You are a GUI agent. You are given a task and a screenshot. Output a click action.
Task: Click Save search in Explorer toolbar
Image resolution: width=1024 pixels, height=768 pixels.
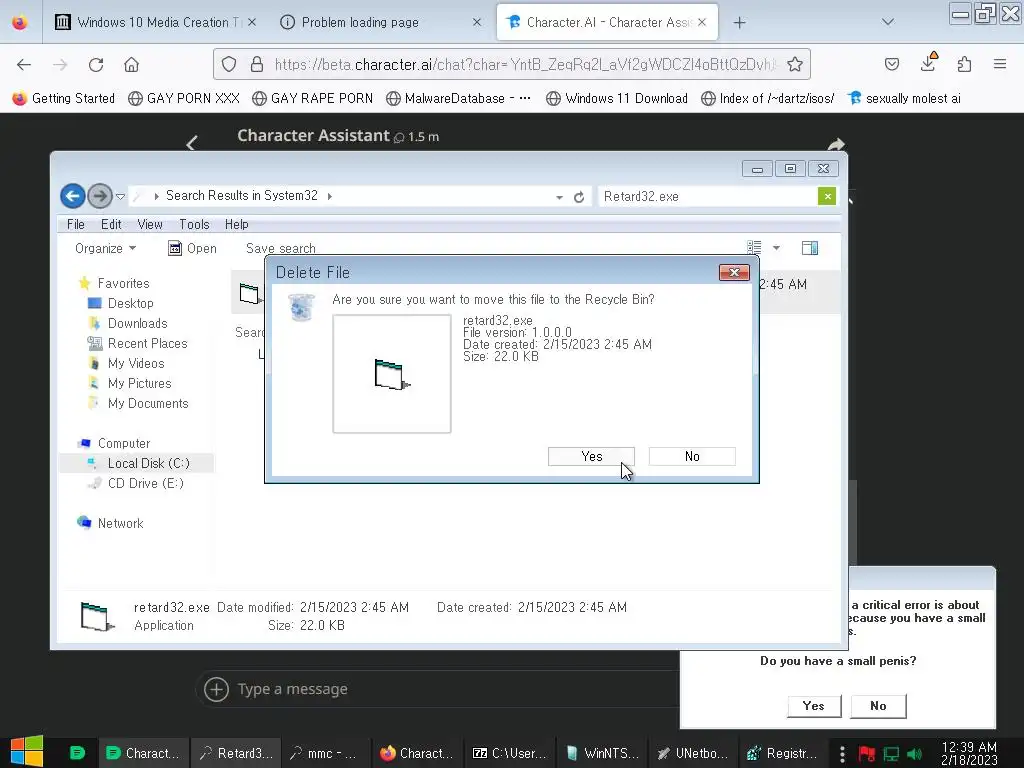[x=281, y=248]
